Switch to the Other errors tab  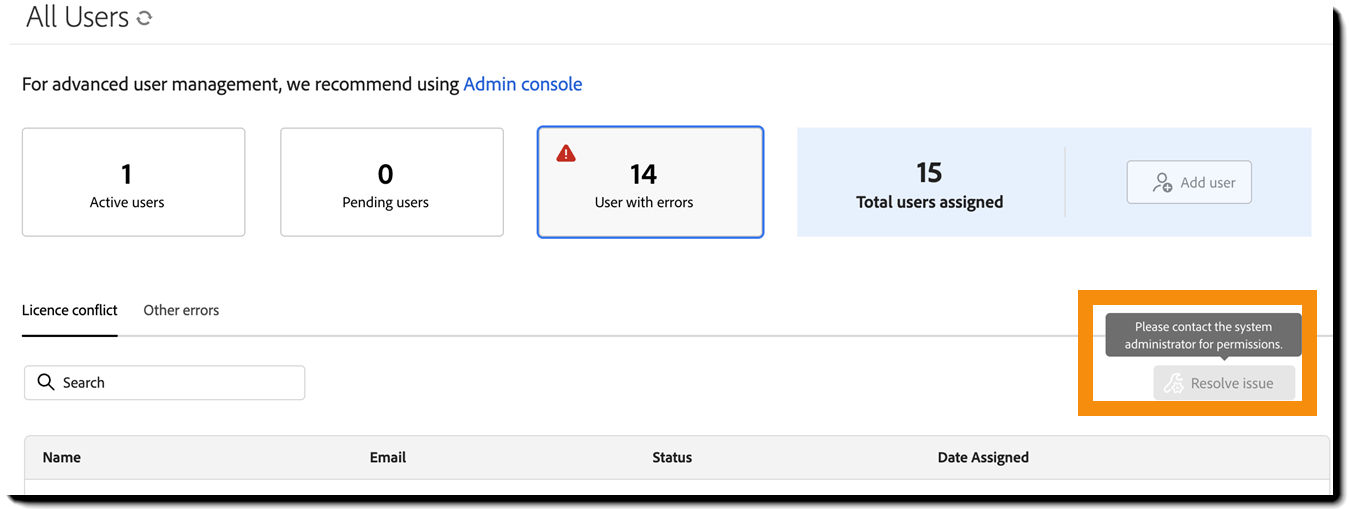(x=181, y=310)
